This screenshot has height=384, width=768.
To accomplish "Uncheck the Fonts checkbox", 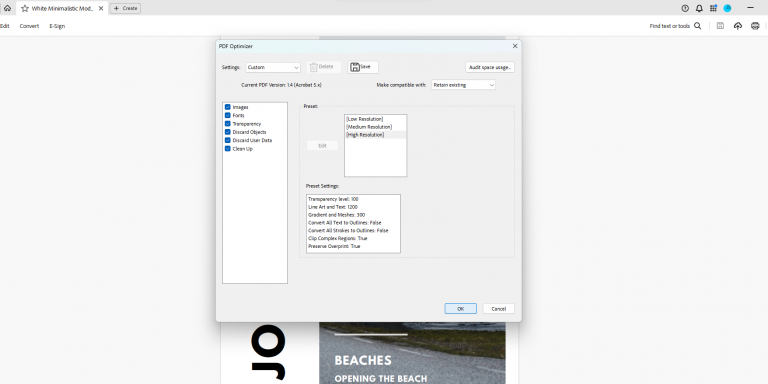I will click(228, 115).
